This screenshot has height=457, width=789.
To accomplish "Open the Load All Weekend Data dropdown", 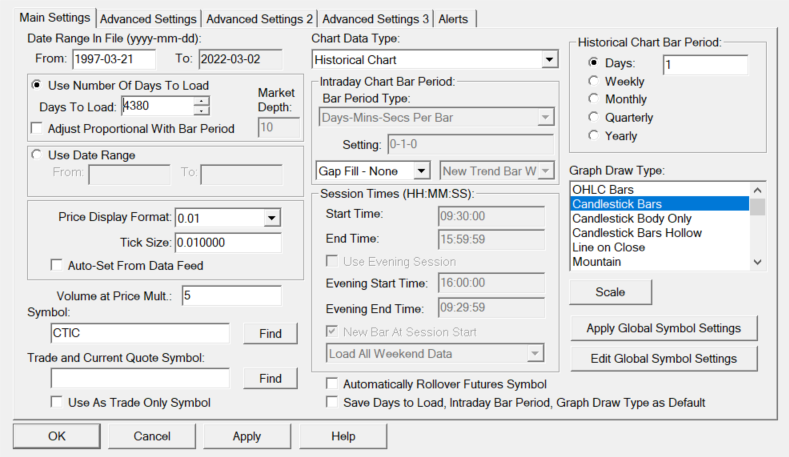I will 535,353.
